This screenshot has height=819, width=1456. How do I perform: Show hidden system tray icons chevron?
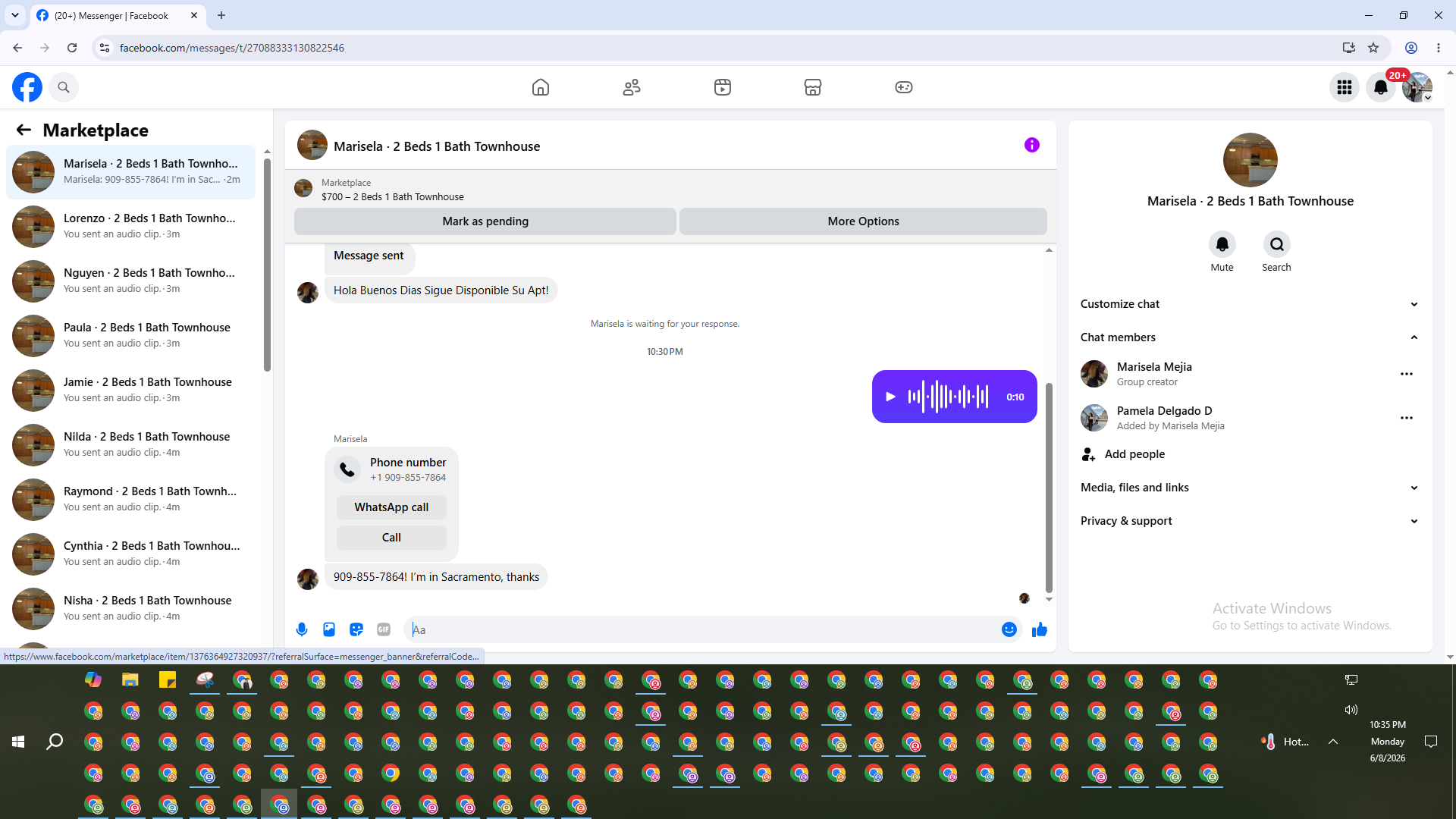[x=1333, y=742]
